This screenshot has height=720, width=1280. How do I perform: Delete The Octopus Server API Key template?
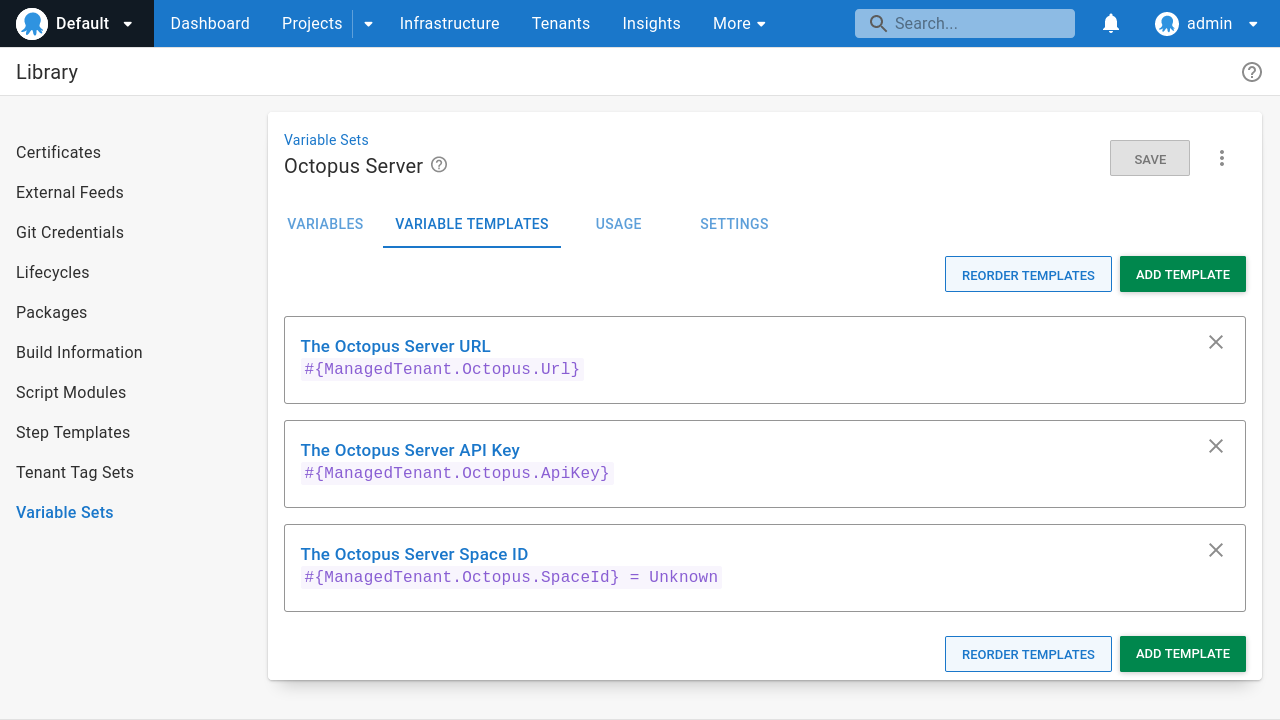(x=1216, y=446)
